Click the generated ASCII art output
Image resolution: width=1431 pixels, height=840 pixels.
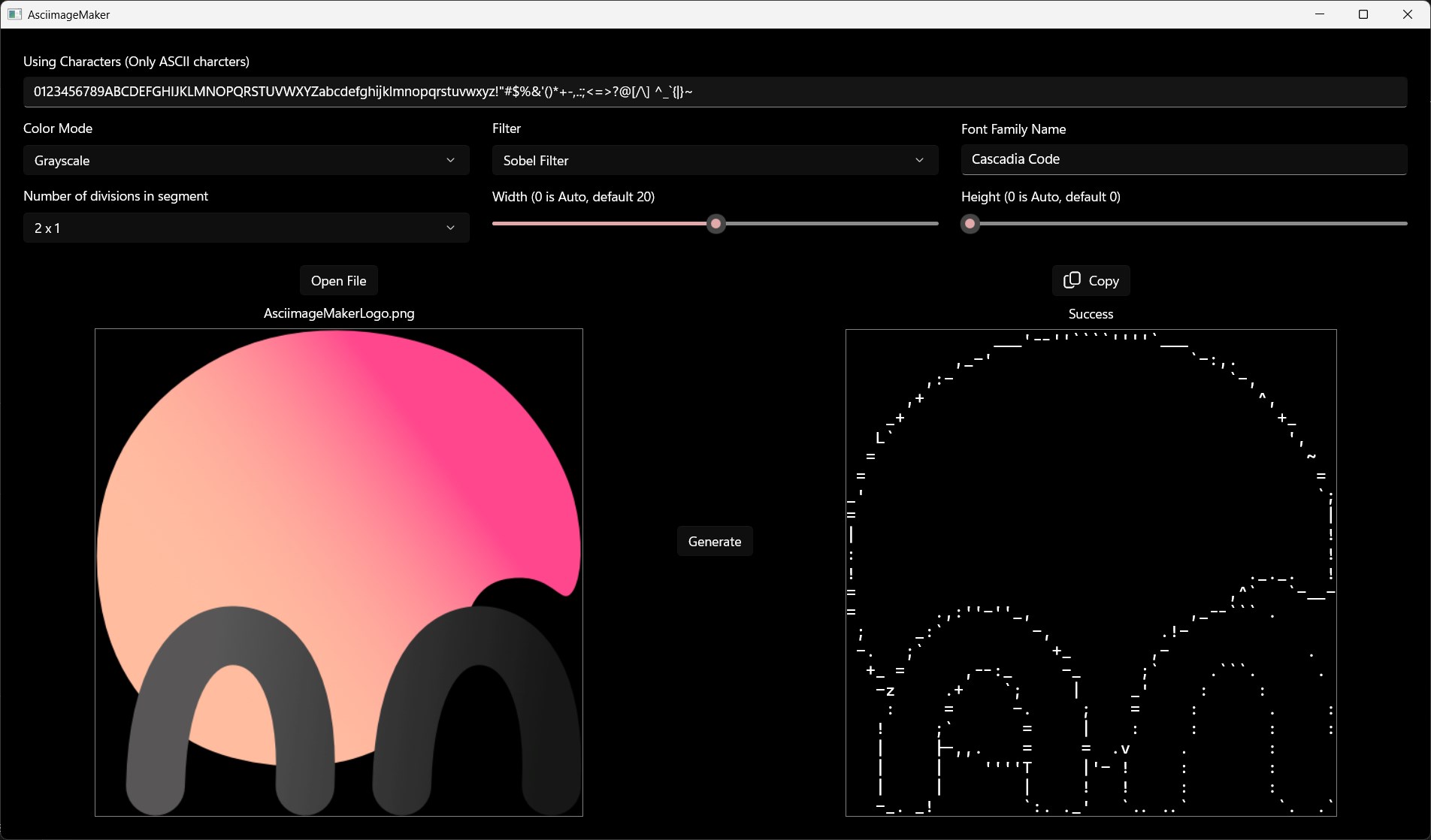tap(1091, 573)
